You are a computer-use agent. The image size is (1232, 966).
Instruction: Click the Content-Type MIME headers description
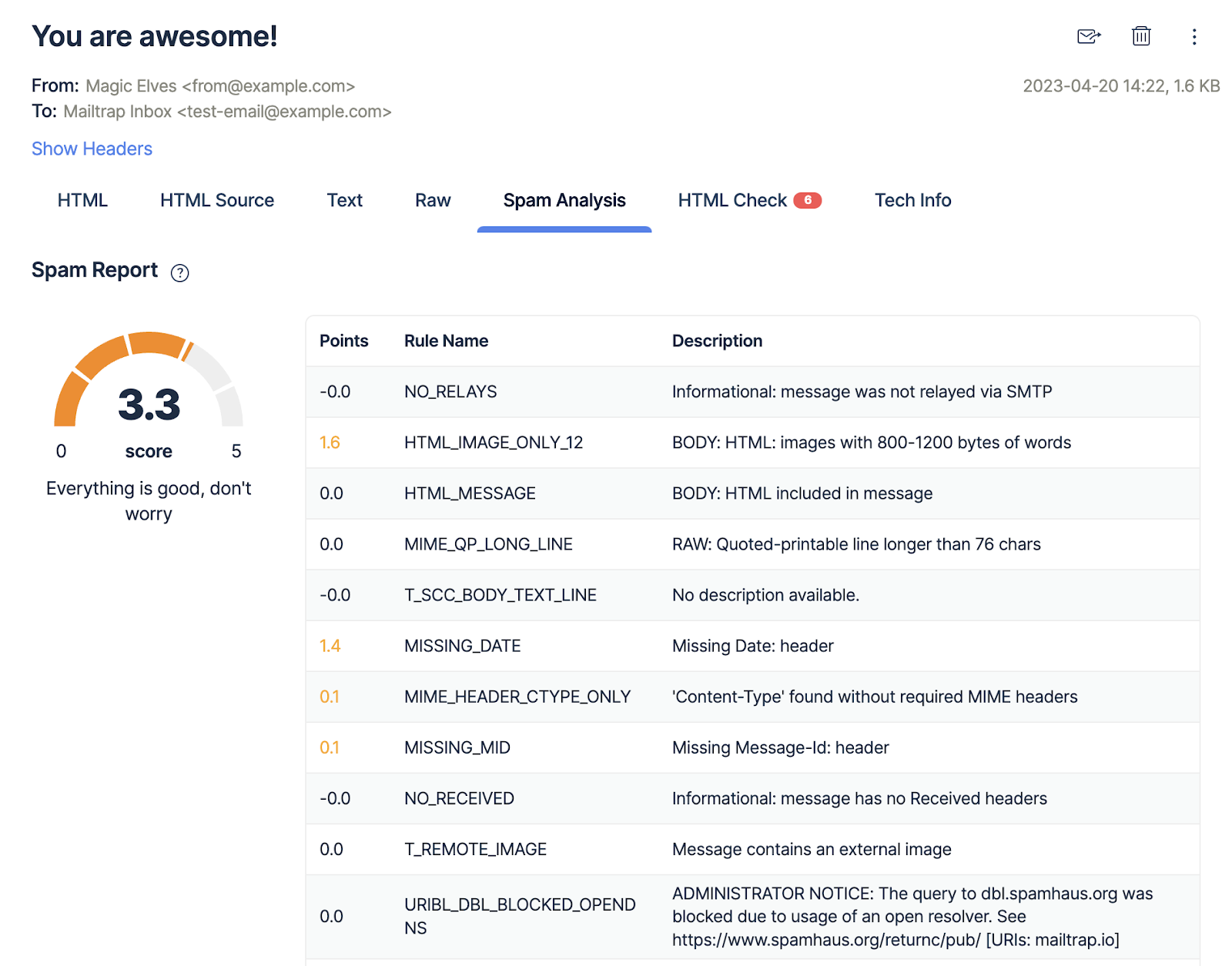(875, 697)
